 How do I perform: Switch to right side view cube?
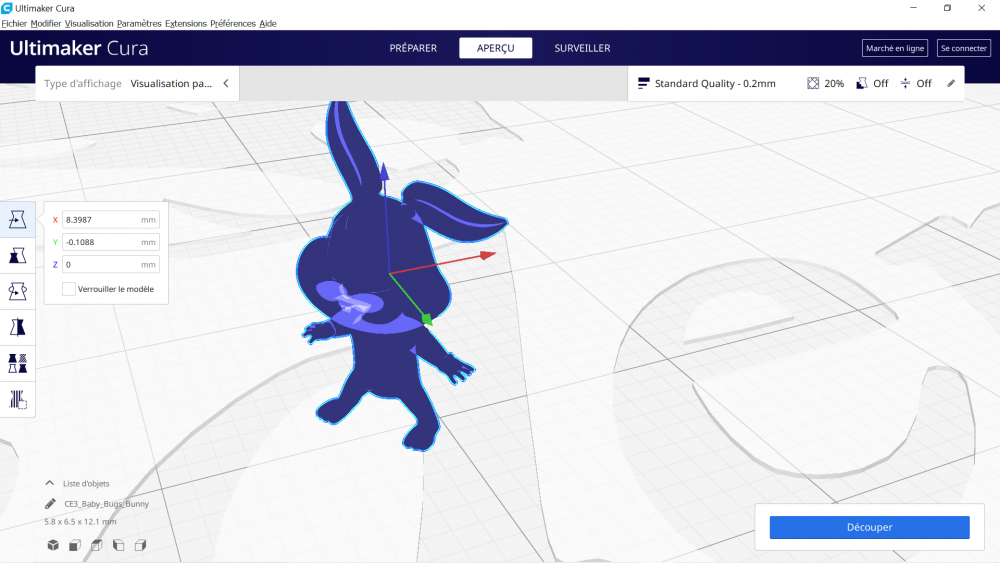pyautogui.click(x=140, y=545)
